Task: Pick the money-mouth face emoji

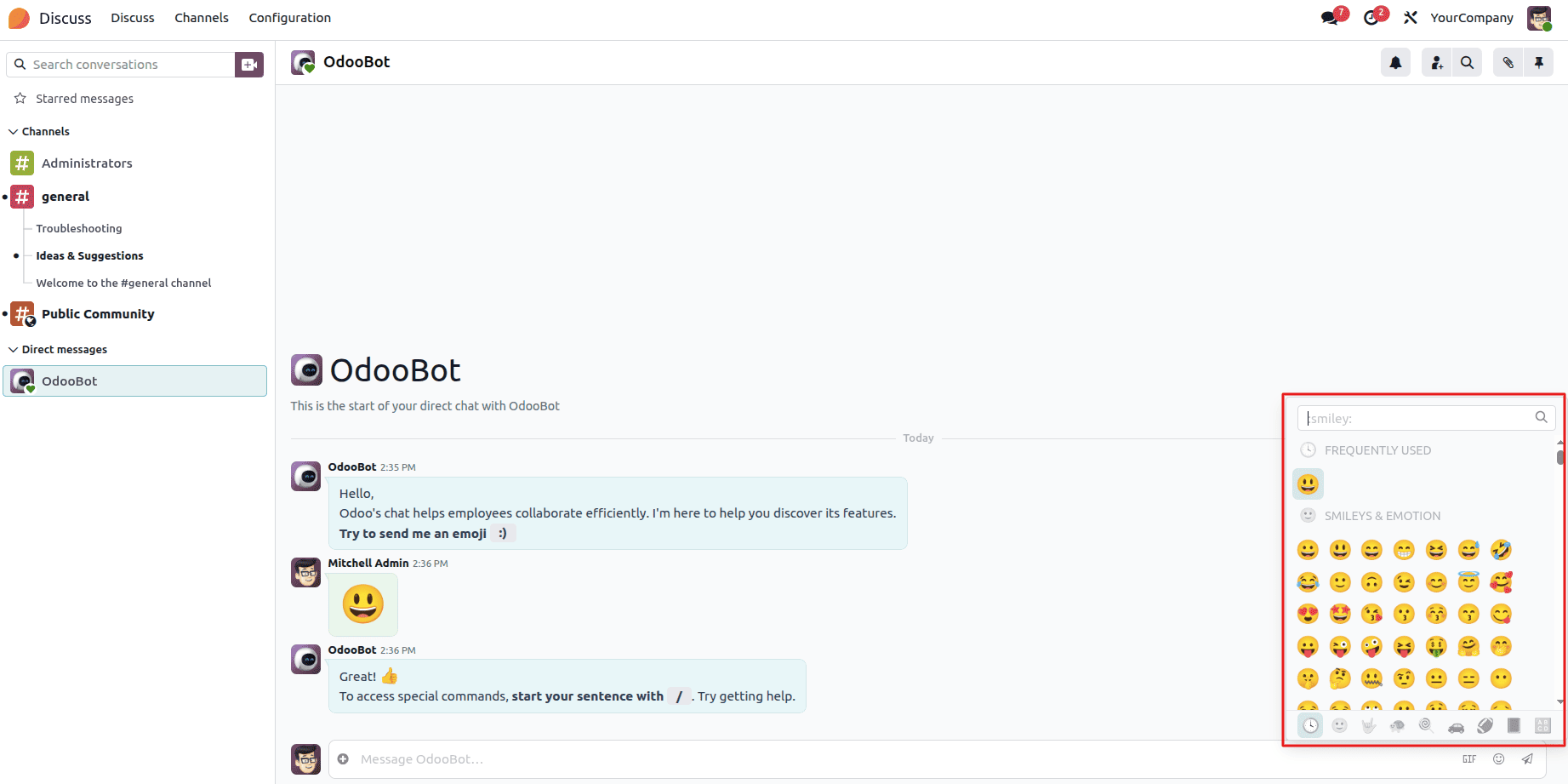Action: 1436,647
